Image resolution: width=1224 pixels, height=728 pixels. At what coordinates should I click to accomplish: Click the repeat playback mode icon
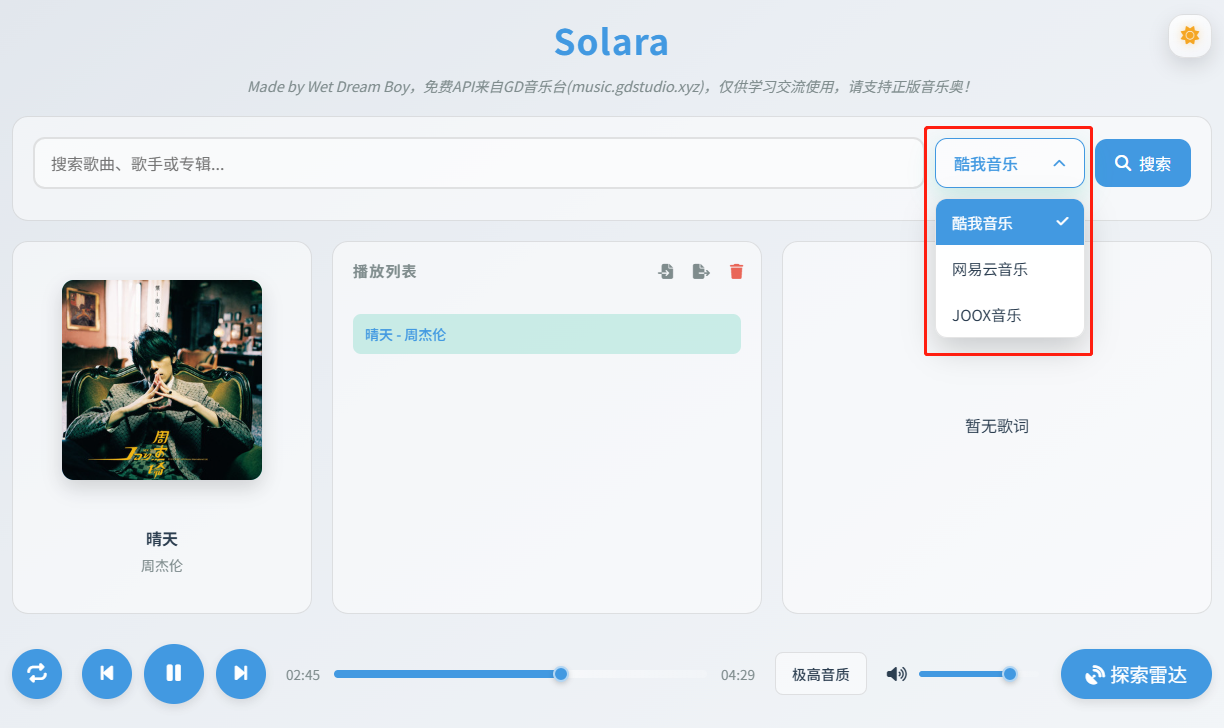[37, 673]
